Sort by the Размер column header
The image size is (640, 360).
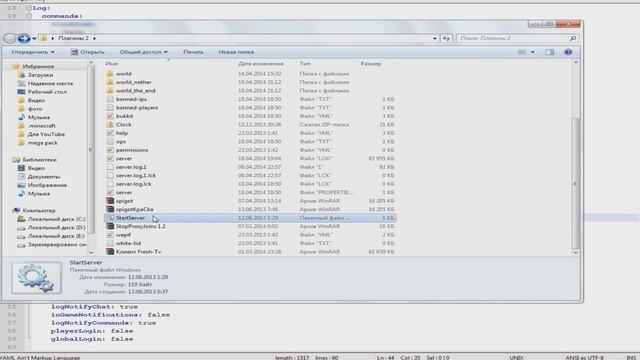[371, 64]
